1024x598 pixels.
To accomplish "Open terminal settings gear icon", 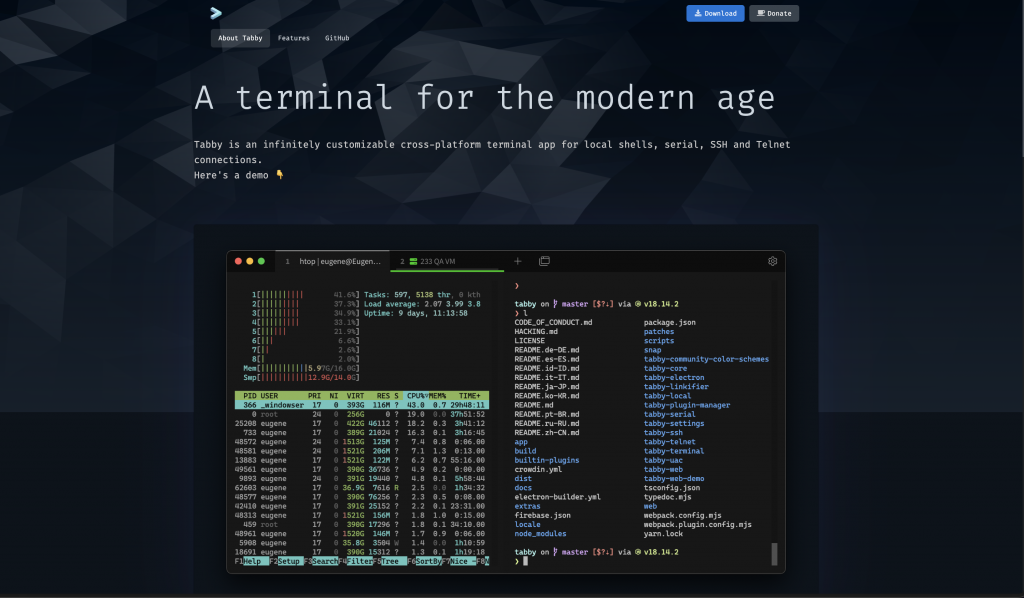I will coord(772,261).
